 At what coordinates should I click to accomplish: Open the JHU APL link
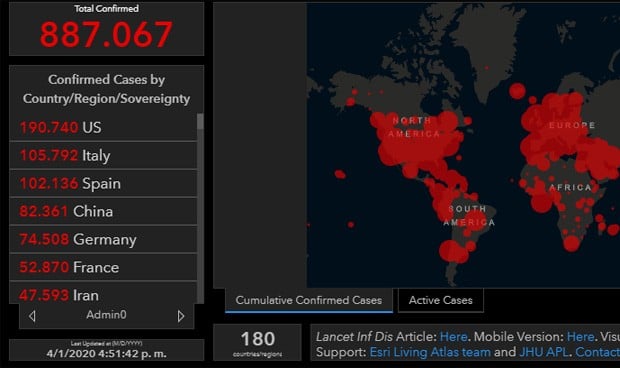(x=544, y=352)
